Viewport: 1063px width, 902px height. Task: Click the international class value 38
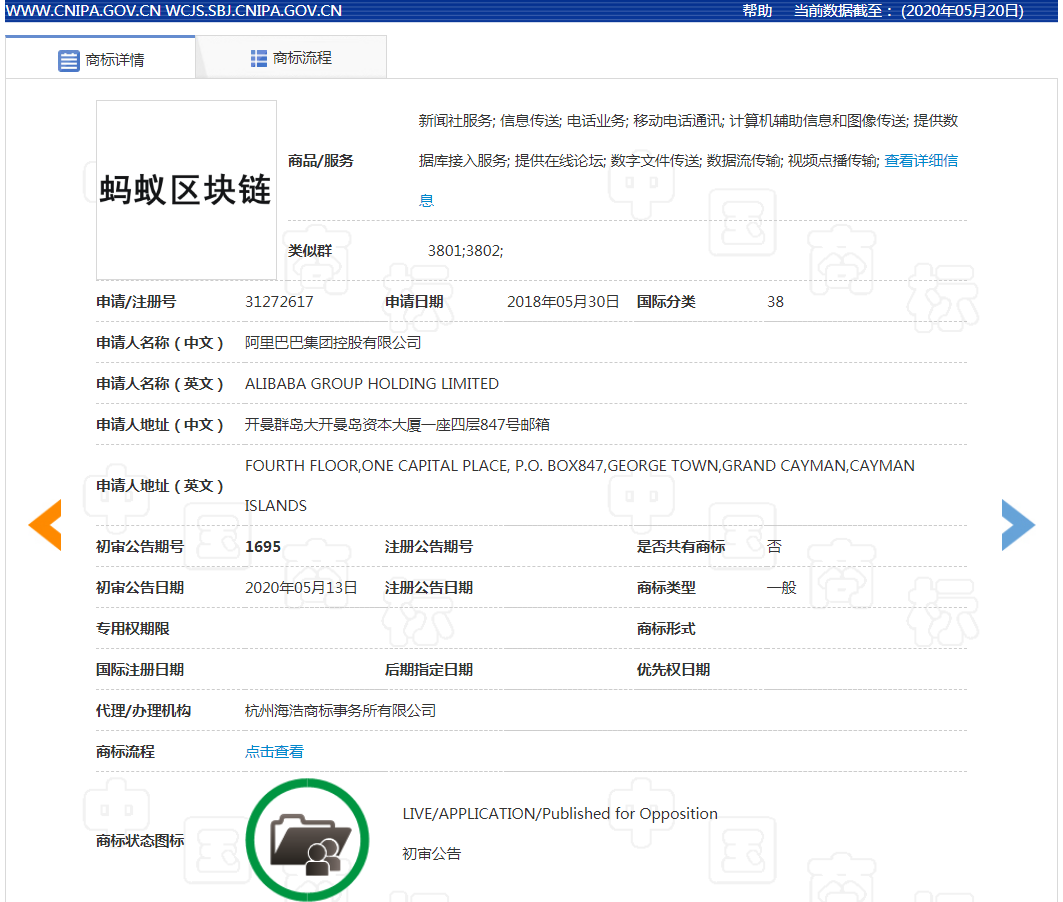coord(775,302)
